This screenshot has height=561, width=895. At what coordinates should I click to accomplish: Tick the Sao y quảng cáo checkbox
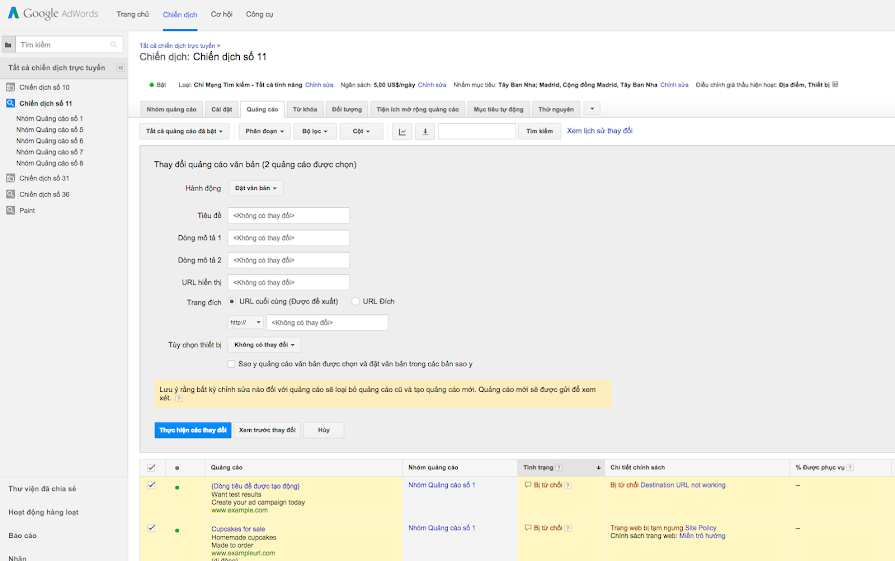coord(232,364)
